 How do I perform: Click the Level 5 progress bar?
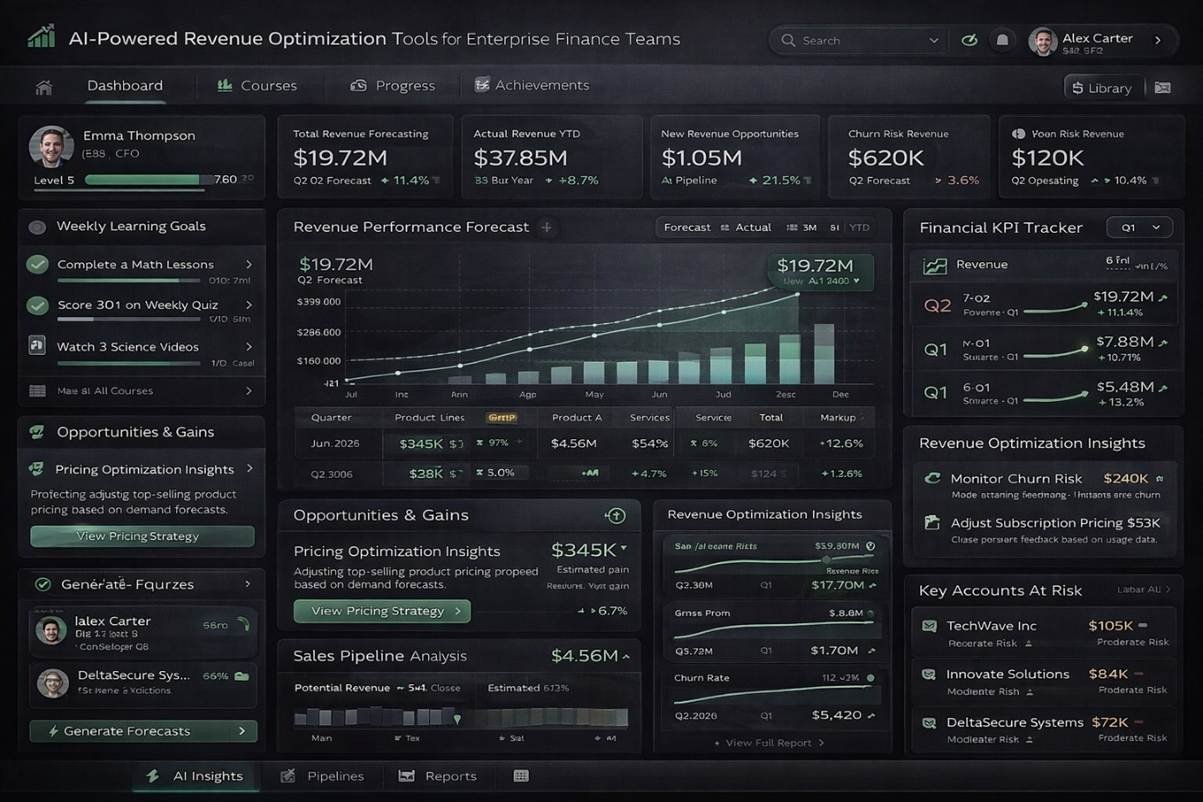tap(148, 180)
